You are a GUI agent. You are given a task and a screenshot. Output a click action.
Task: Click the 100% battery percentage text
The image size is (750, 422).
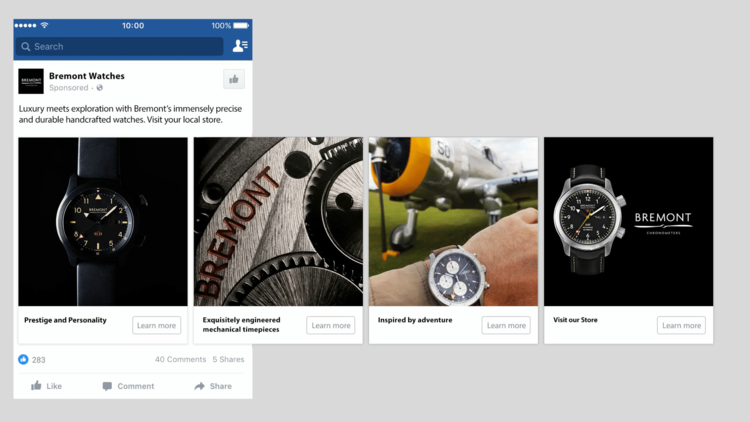(221, 25)
